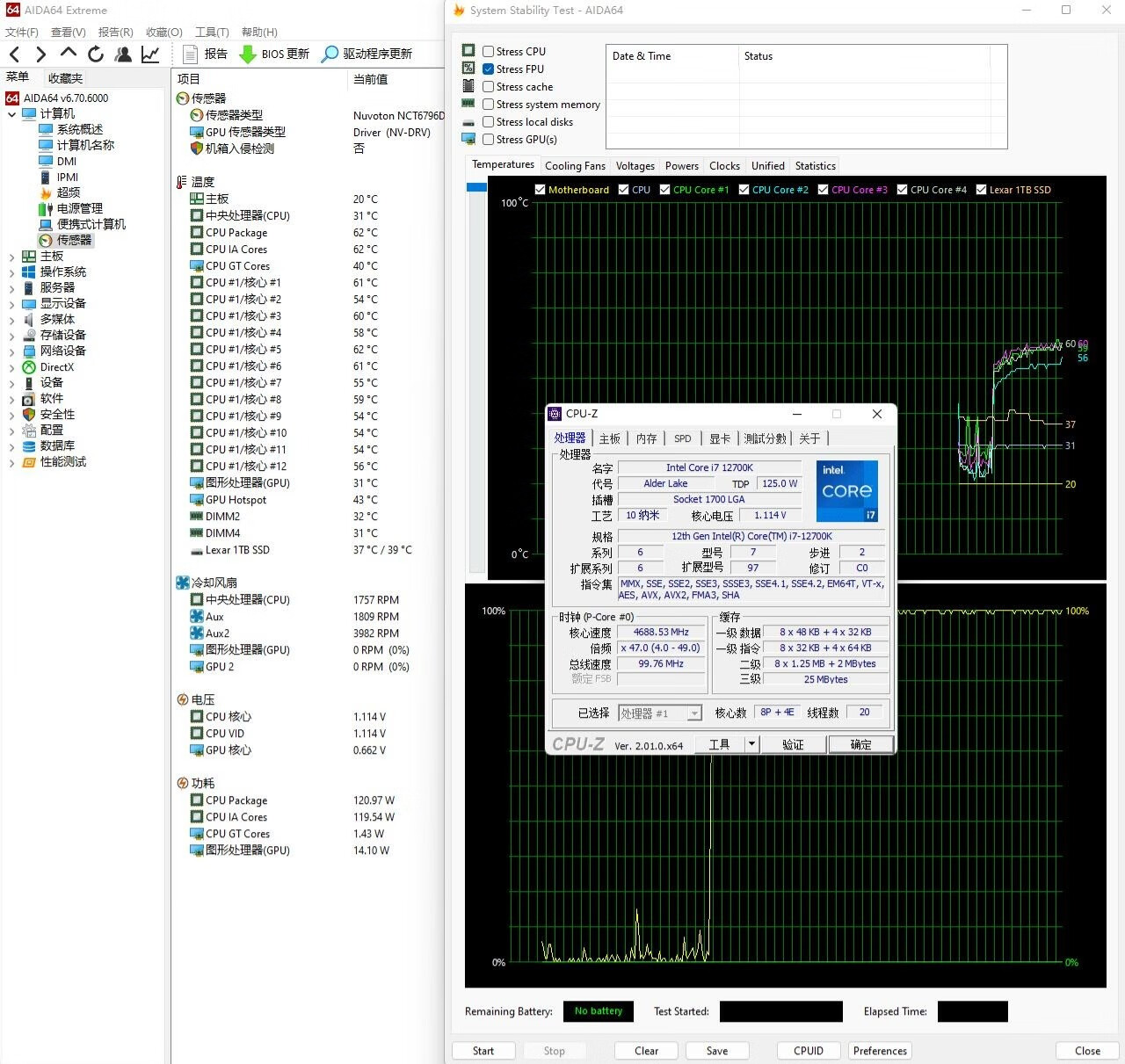The image size is (1125, 1064).
Task: Click the Start button in Stability Test
Action: click(483, 1051)
